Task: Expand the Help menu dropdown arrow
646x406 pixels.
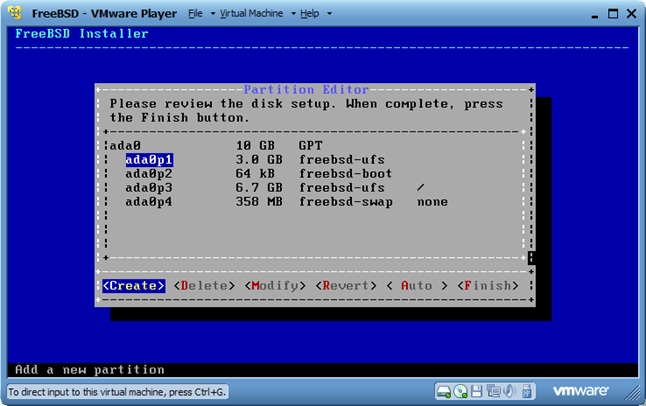Action: click(329, 14)
